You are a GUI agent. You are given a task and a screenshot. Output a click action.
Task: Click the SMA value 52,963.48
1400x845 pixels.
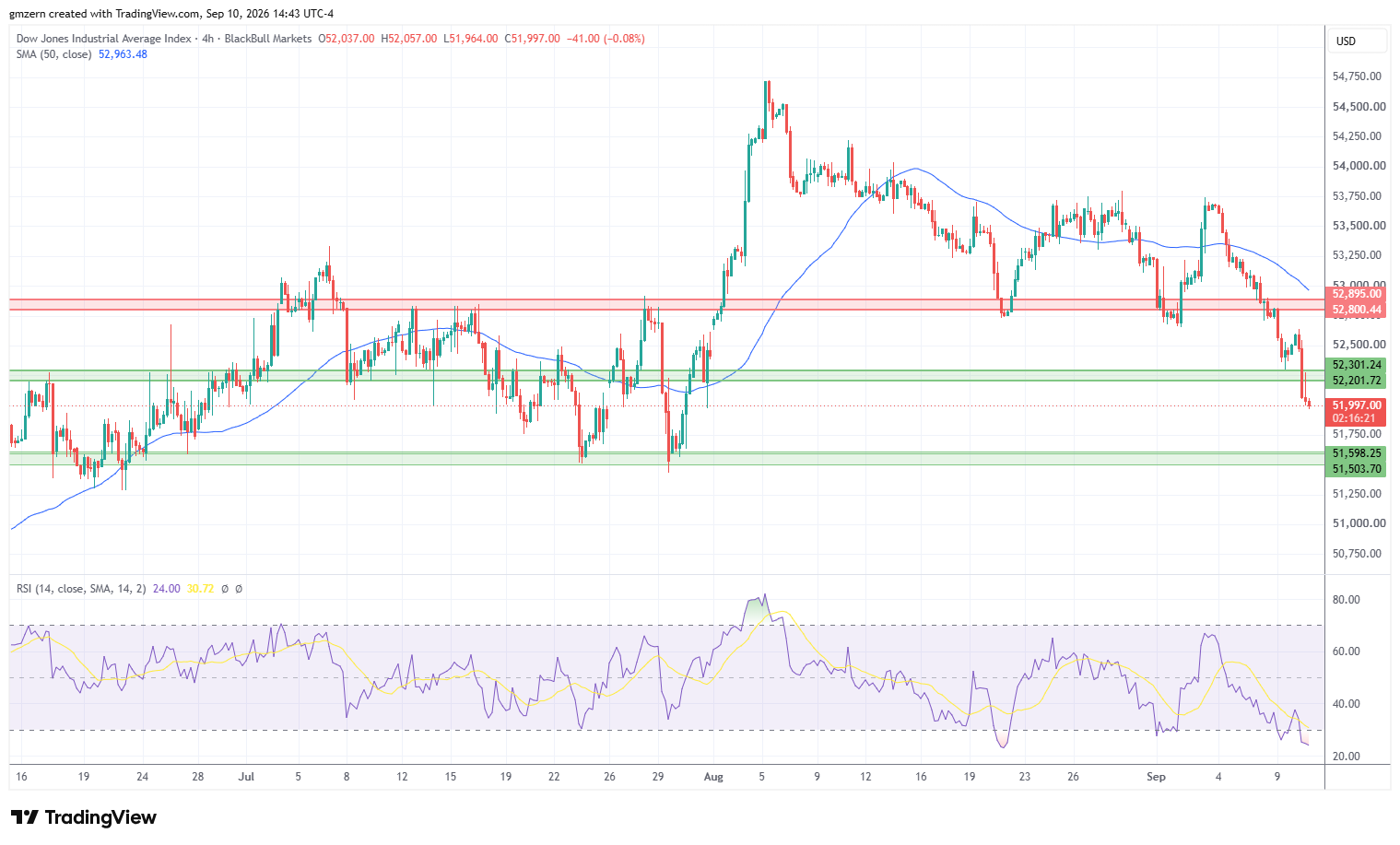(123, 54)
